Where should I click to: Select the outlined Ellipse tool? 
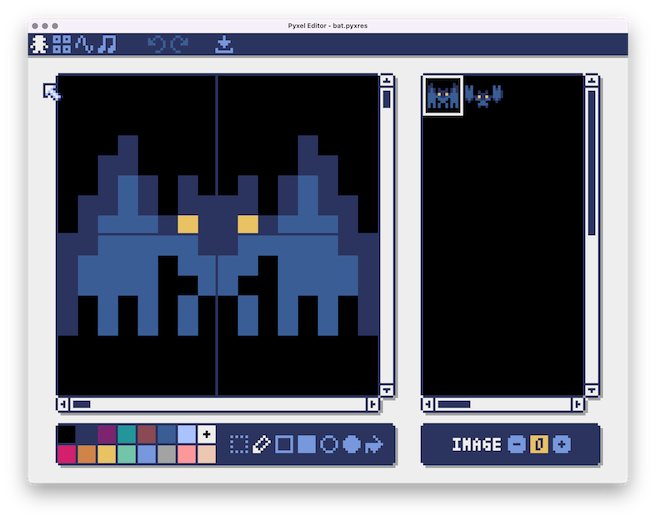[x=329, y=444]
